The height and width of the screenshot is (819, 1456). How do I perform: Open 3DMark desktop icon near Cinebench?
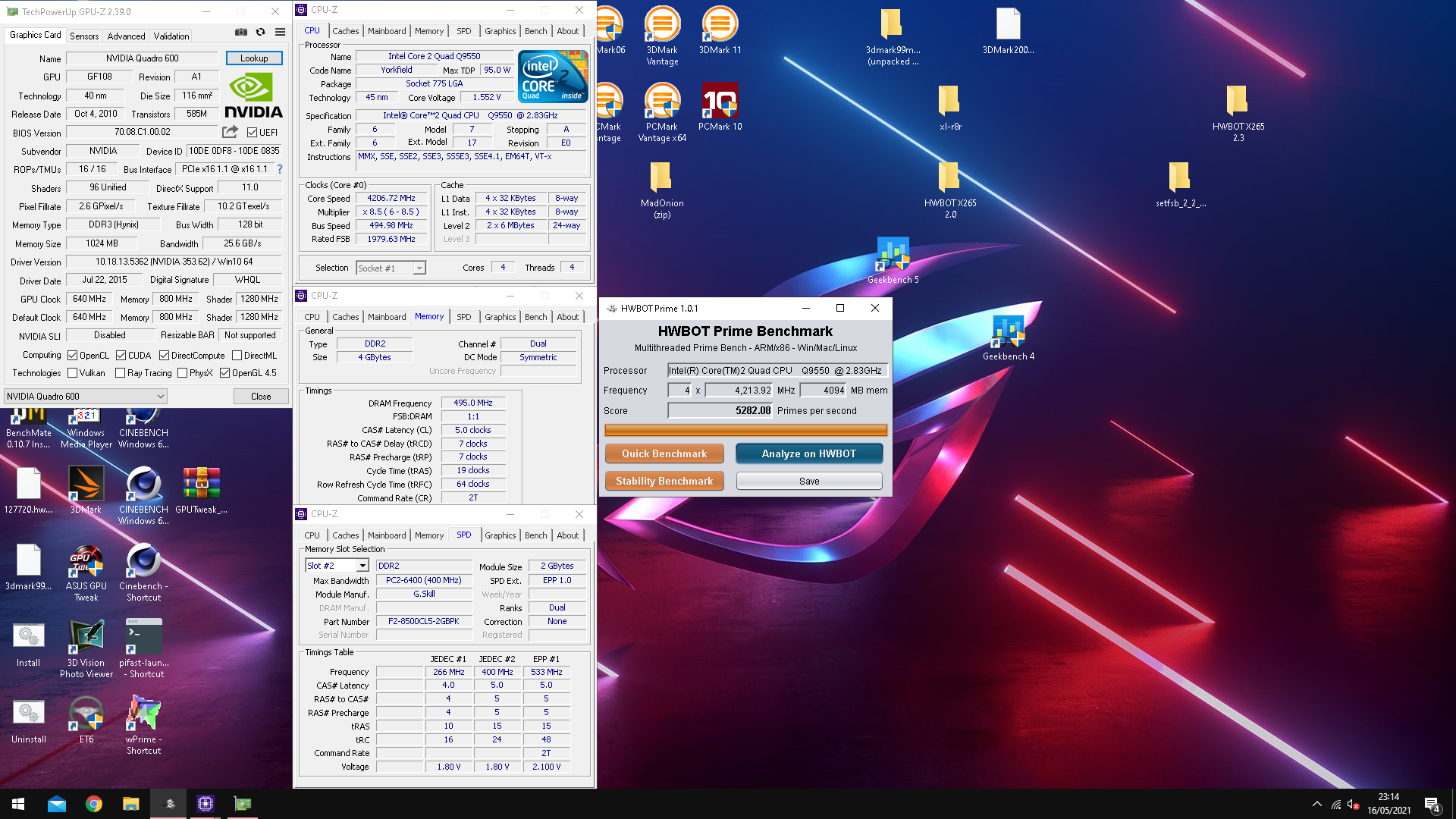tap(86, 490)
